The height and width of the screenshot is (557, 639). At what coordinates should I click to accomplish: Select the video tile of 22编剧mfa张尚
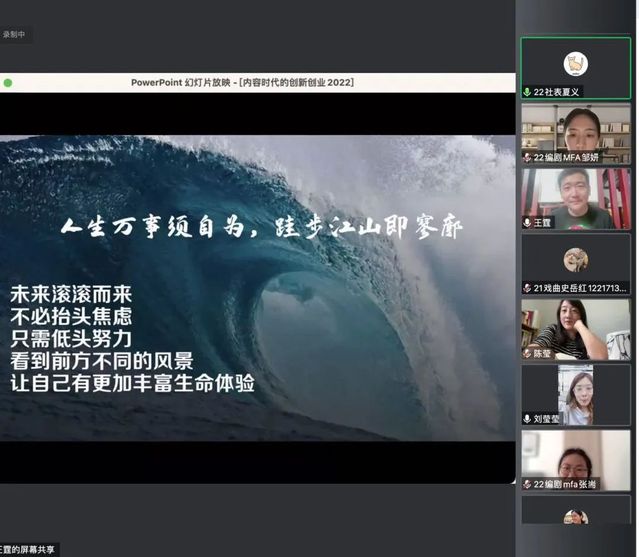(576, 456)
